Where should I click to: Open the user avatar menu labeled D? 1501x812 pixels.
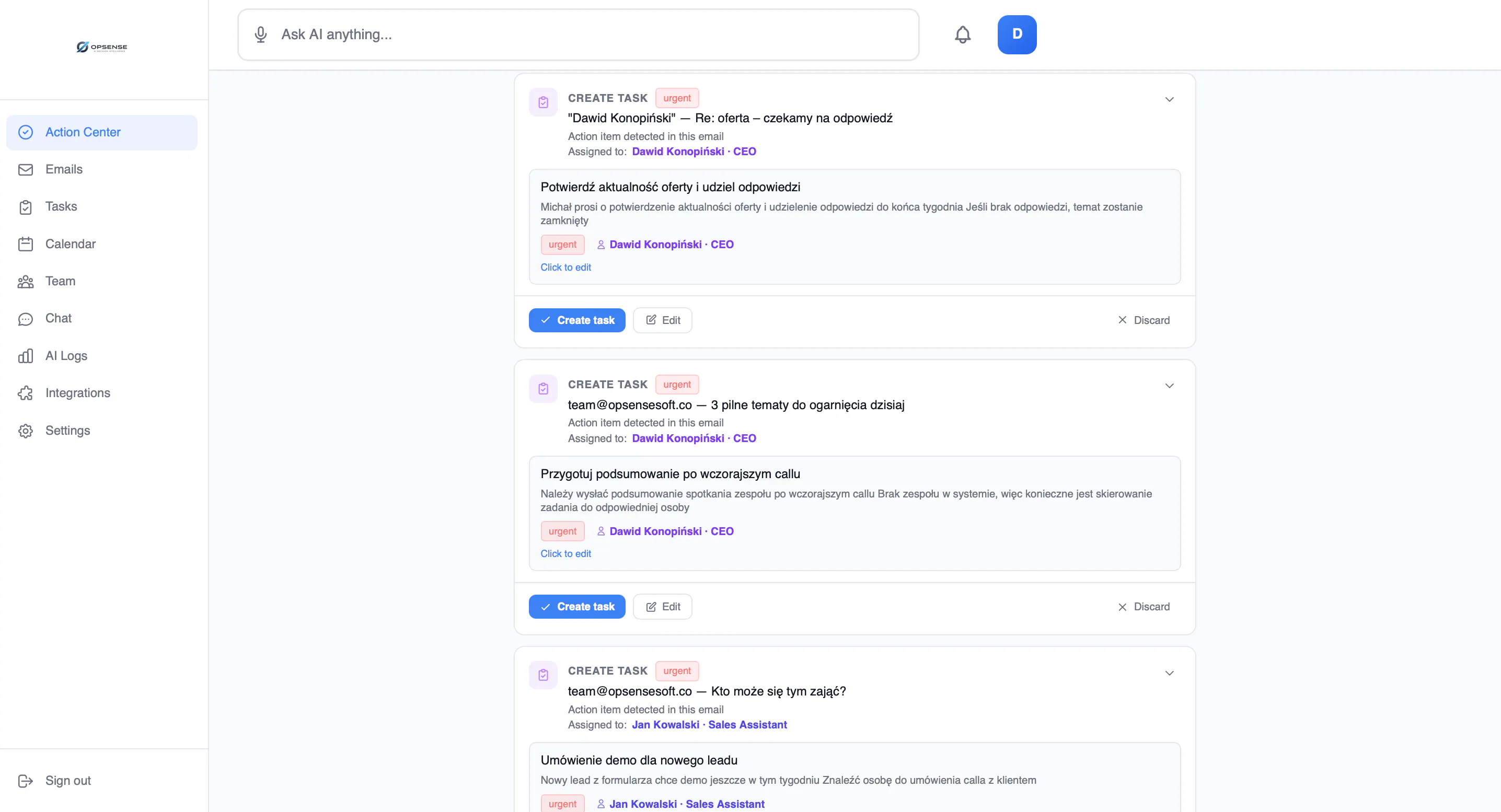click(1017, 34)
